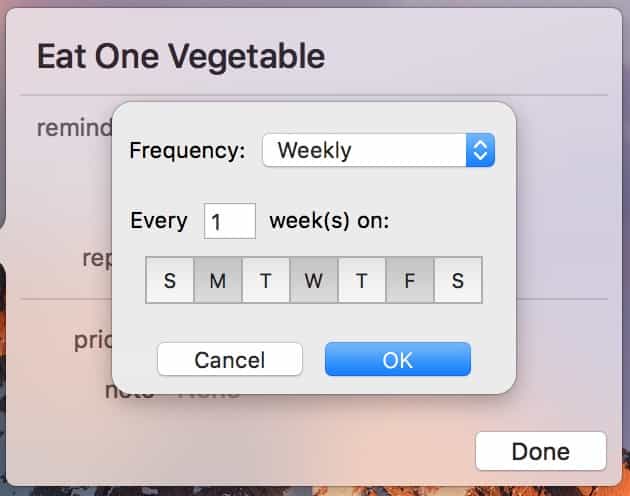Click the Every label text

159,221
